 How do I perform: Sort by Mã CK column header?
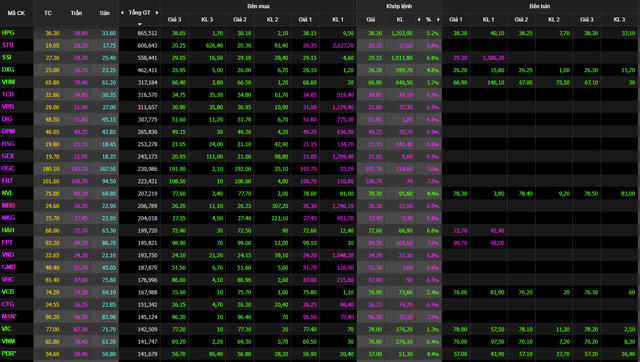point(16,13)
